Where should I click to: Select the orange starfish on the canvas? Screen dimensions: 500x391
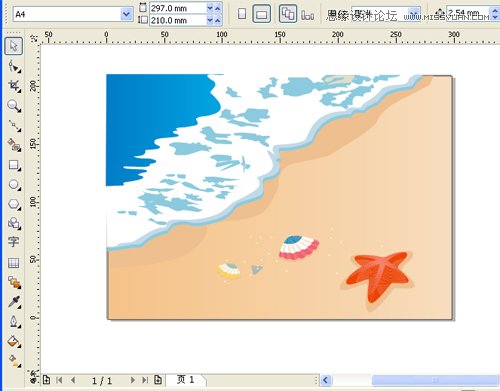pyautogui.click(x=378, y=276)
